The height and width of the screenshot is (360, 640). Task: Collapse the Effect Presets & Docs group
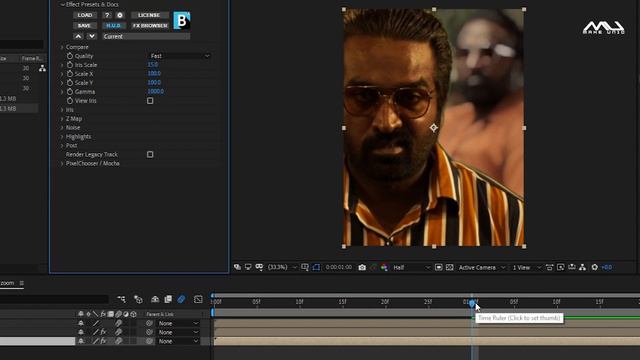62,4
